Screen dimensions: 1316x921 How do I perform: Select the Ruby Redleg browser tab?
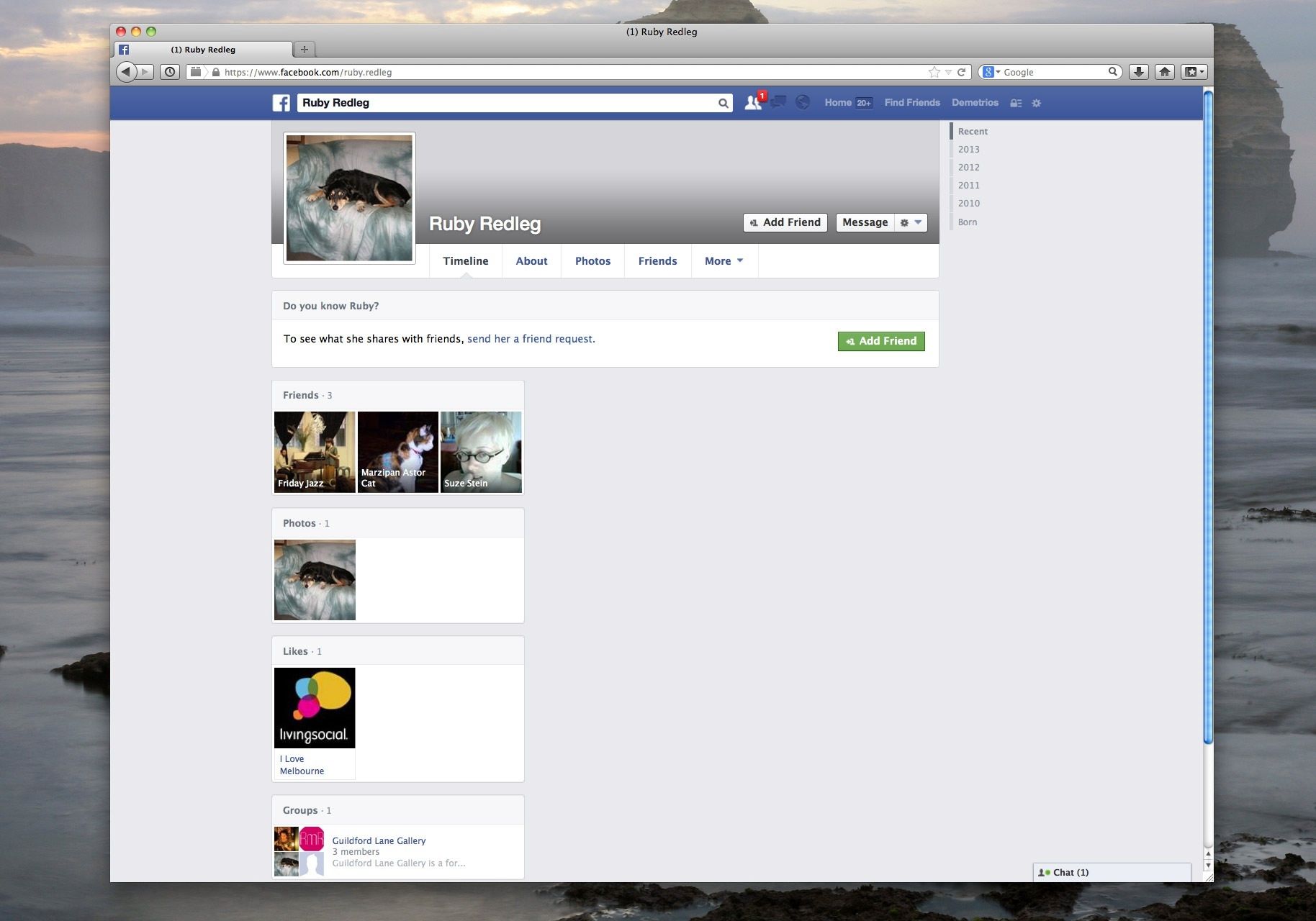(203, 49)
